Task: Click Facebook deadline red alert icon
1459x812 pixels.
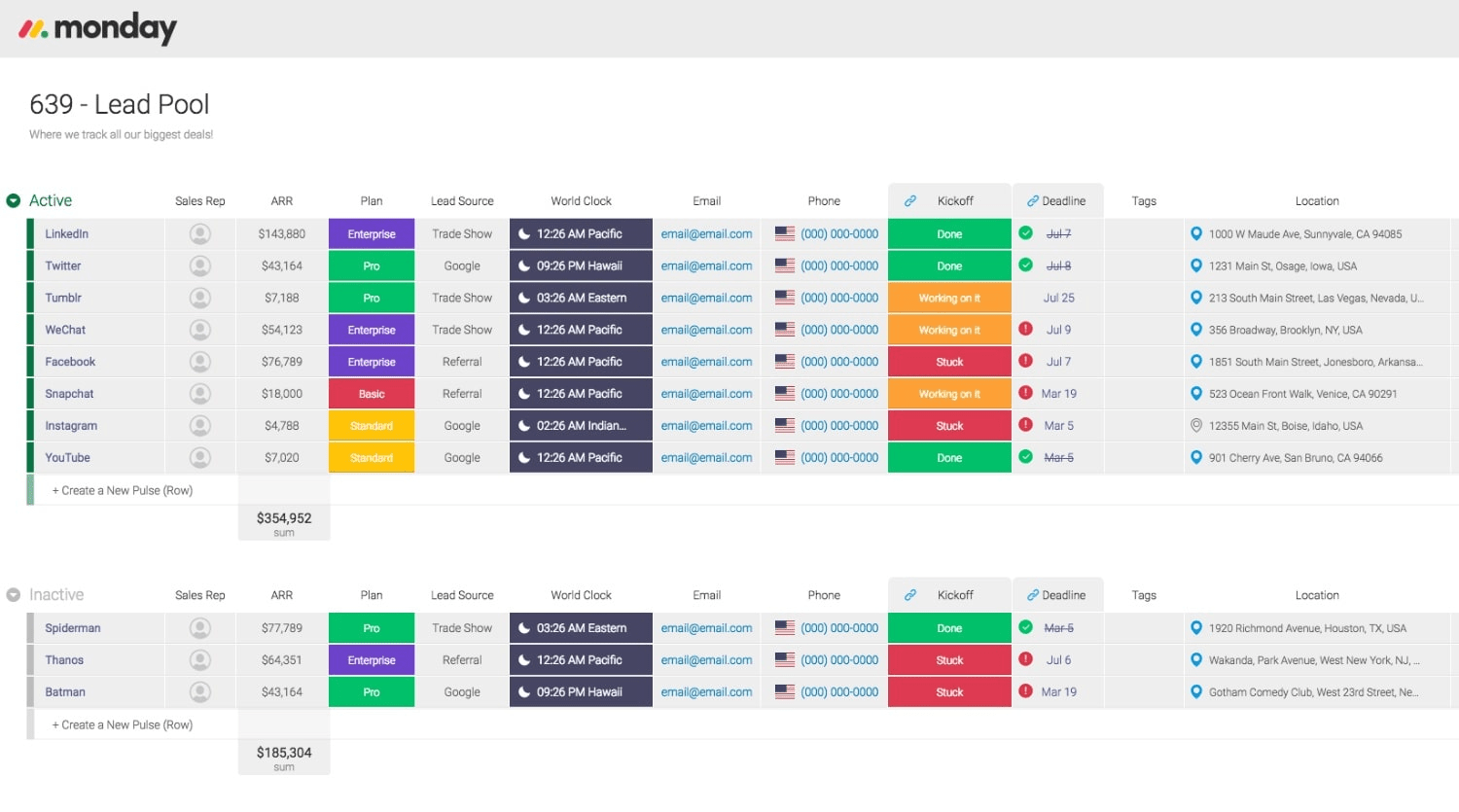Action: 1025,361
